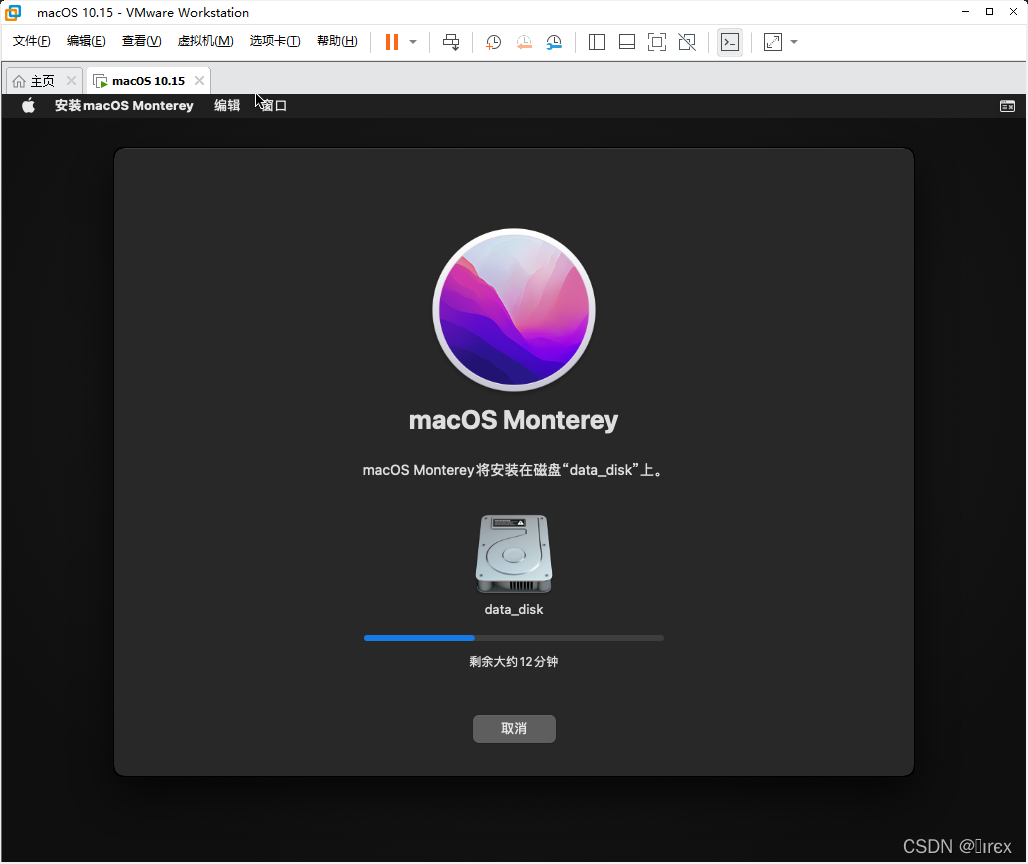Open the power options dropdown arrow
Viewport: 1028px width, 864px height.
(x=413, y=42)
